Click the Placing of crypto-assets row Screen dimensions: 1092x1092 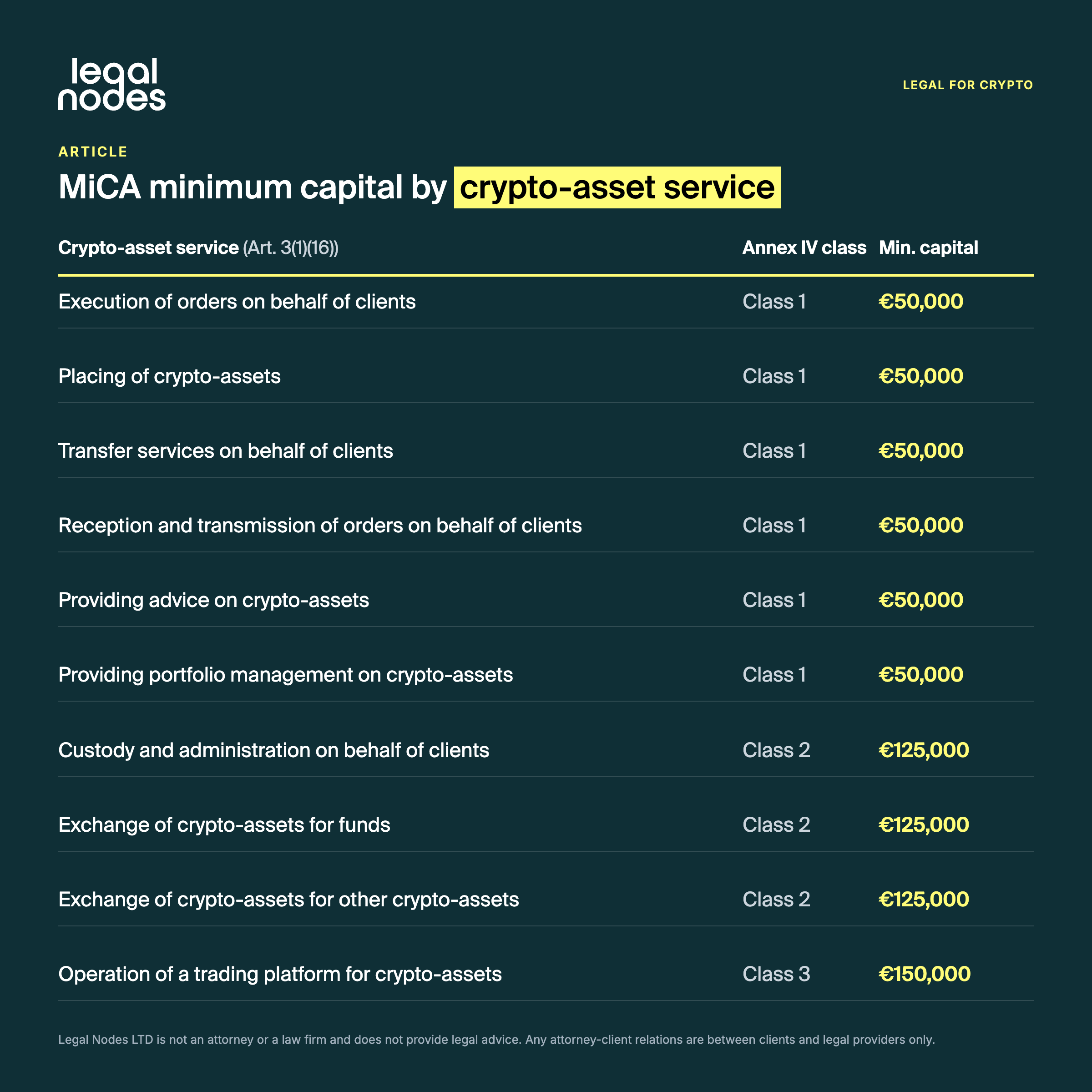546,376
